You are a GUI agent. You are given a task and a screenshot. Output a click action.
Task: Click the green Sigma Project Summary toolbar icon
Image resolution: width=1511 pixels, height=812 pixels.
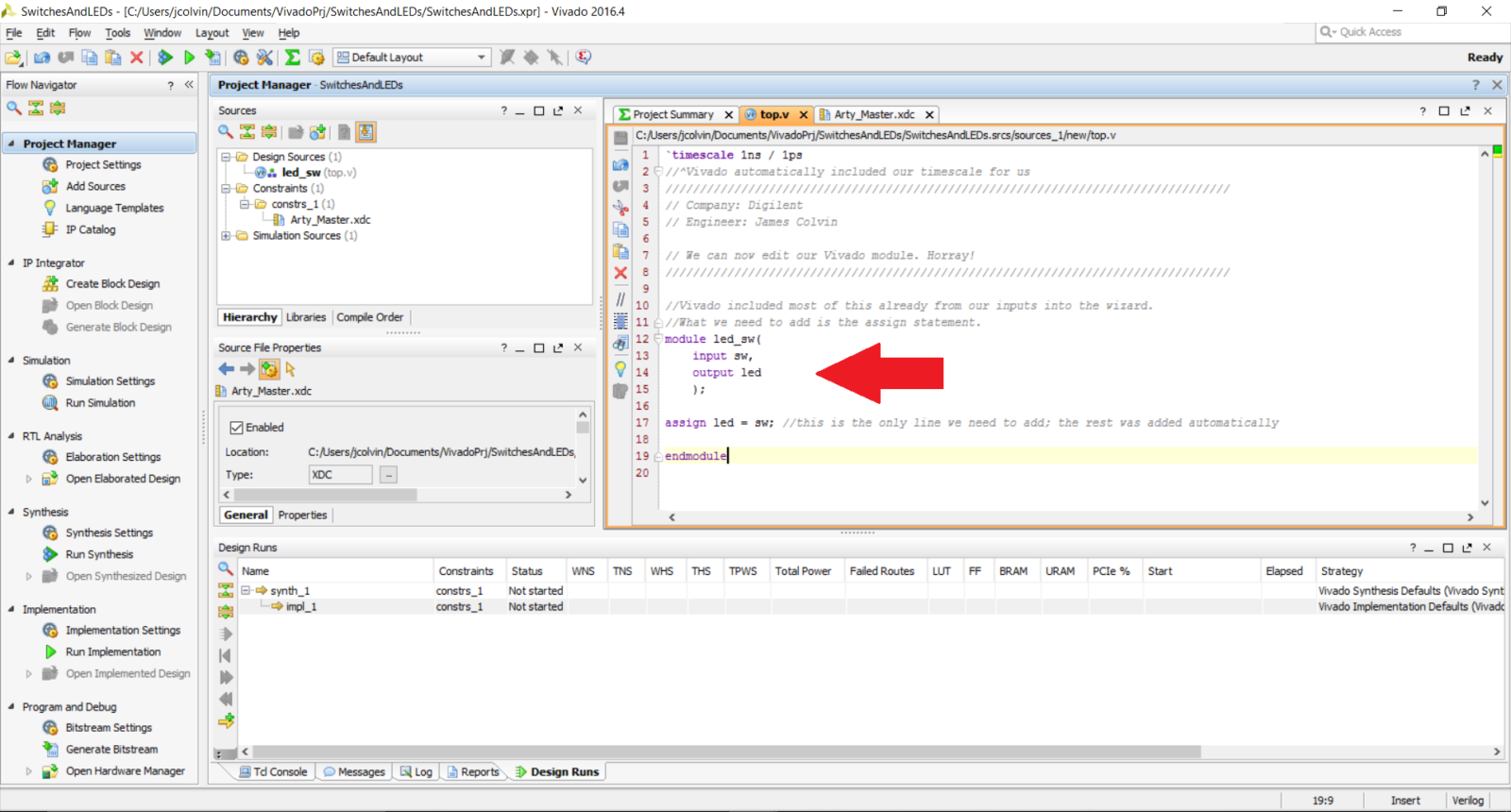(x=293, y=58)
